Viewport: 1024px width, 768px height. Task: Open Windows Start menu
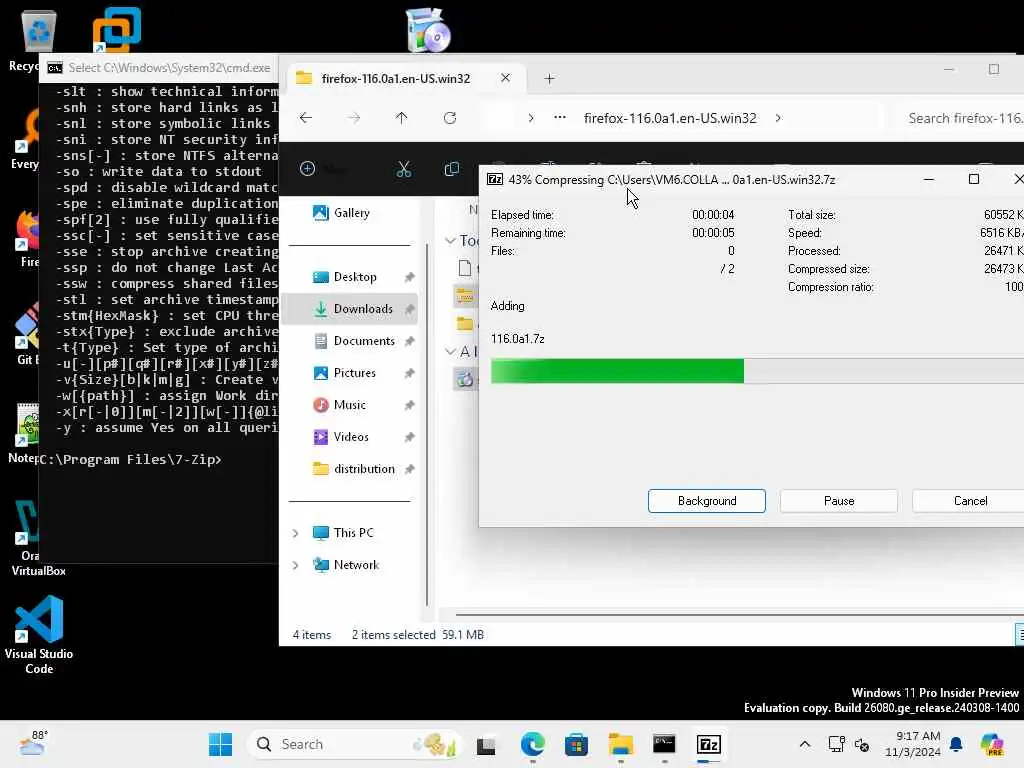coord(220,744)
